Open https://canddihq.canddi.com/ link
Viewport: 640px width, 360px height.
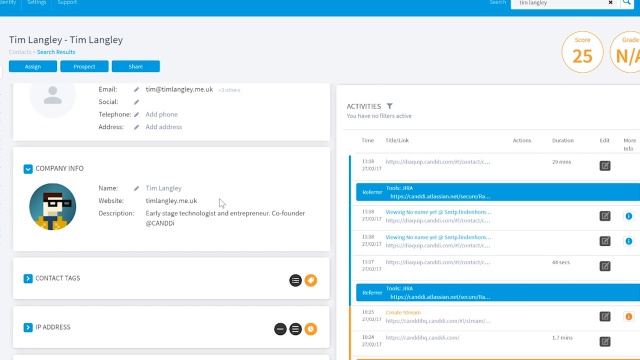point(422,338)
